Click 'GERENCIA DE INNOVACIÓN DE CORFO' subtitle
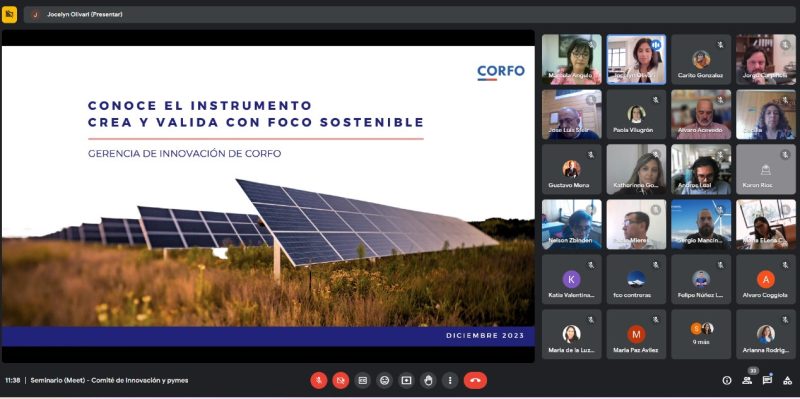This screenshot has width=800, height=399. (x=185, y=154)
